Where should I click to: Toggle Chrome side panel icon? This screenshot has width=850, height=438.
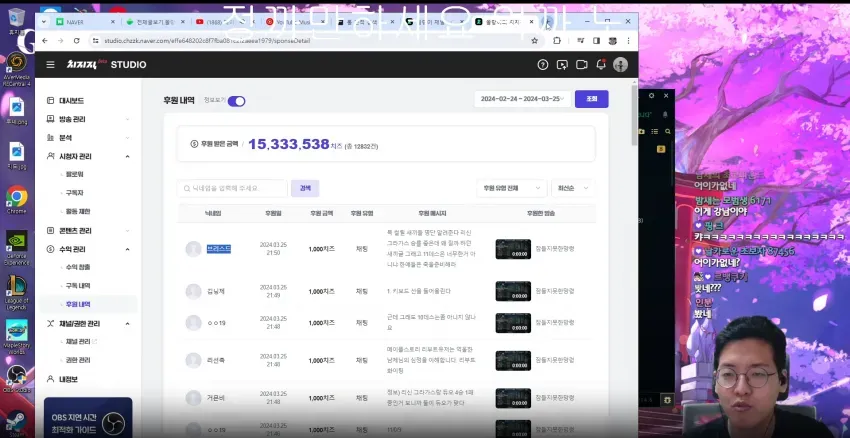click(596, 41)
